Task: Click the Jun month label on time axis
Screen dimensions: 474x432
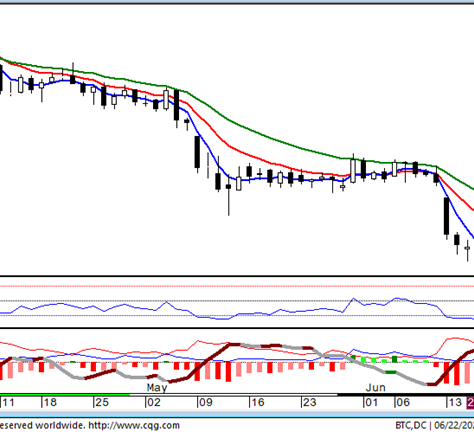Action: coord(376,388)
